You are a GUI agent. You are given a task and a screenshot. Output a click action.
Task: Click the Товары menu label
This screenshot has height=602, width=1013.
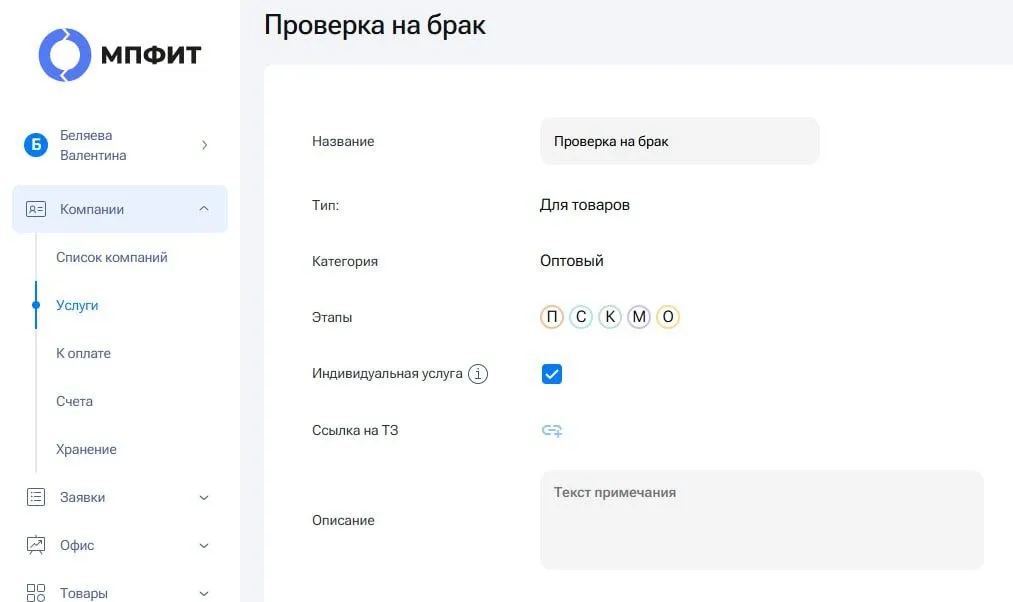point(83,593)
